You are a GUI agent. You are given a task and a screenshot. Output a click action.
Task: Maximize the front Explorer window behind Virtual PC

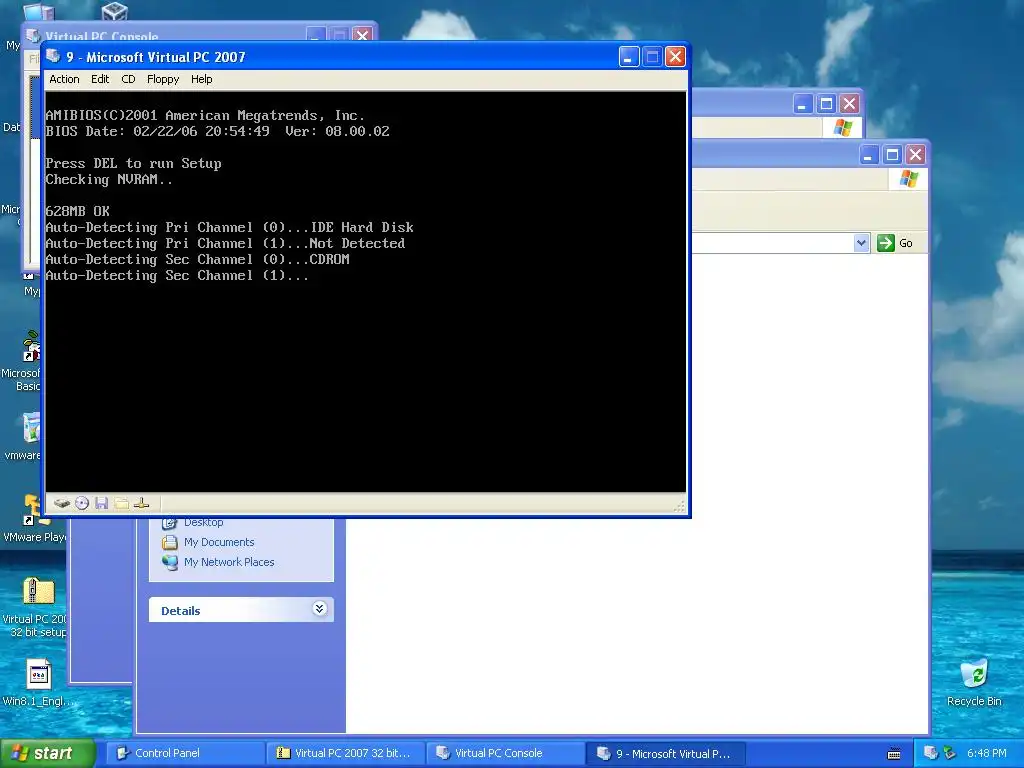pyautogui.click(x=892, y=155)
